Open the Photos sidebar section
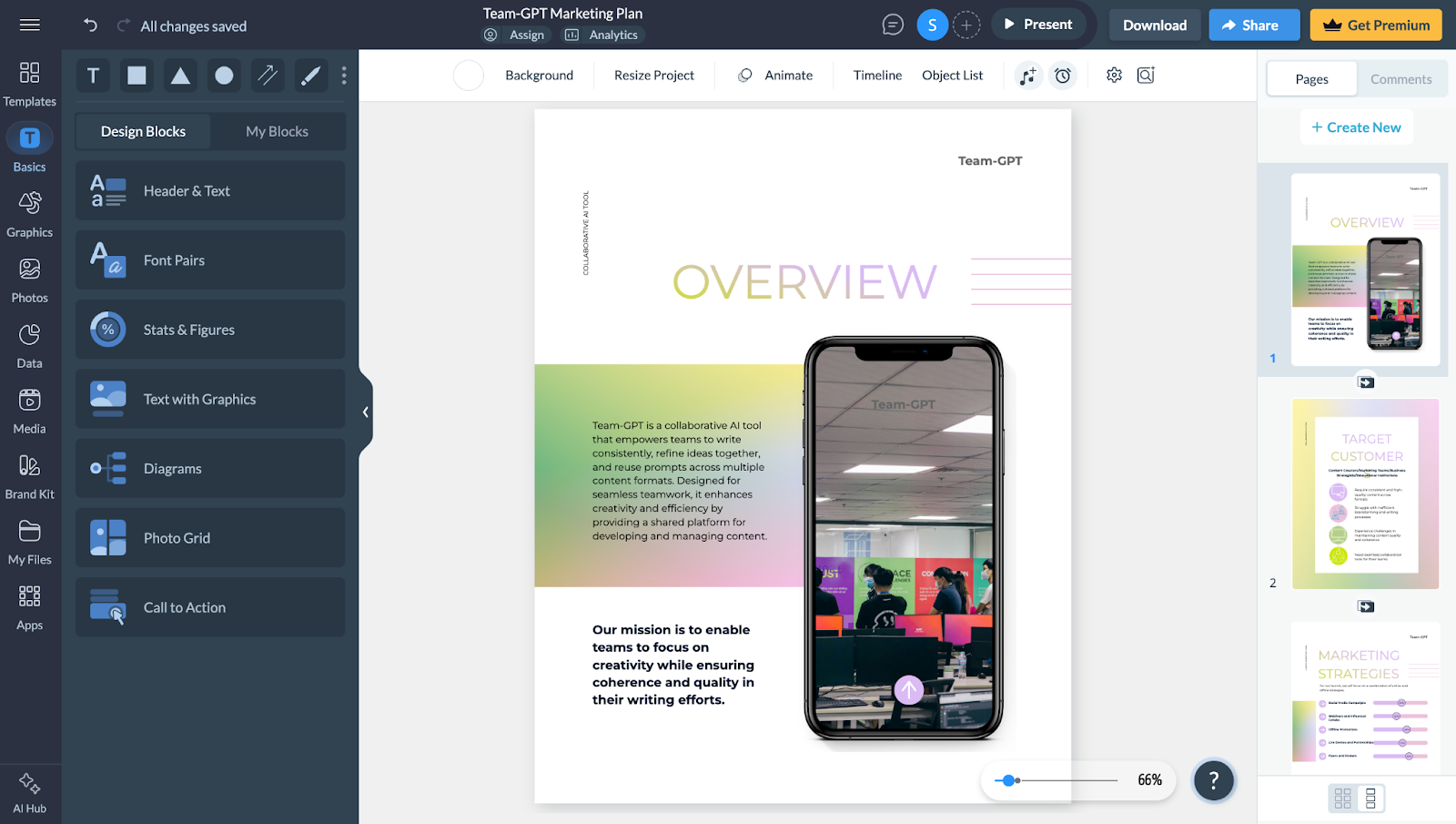This screenshot has height=824, width=1456. (x=30, y=280)
